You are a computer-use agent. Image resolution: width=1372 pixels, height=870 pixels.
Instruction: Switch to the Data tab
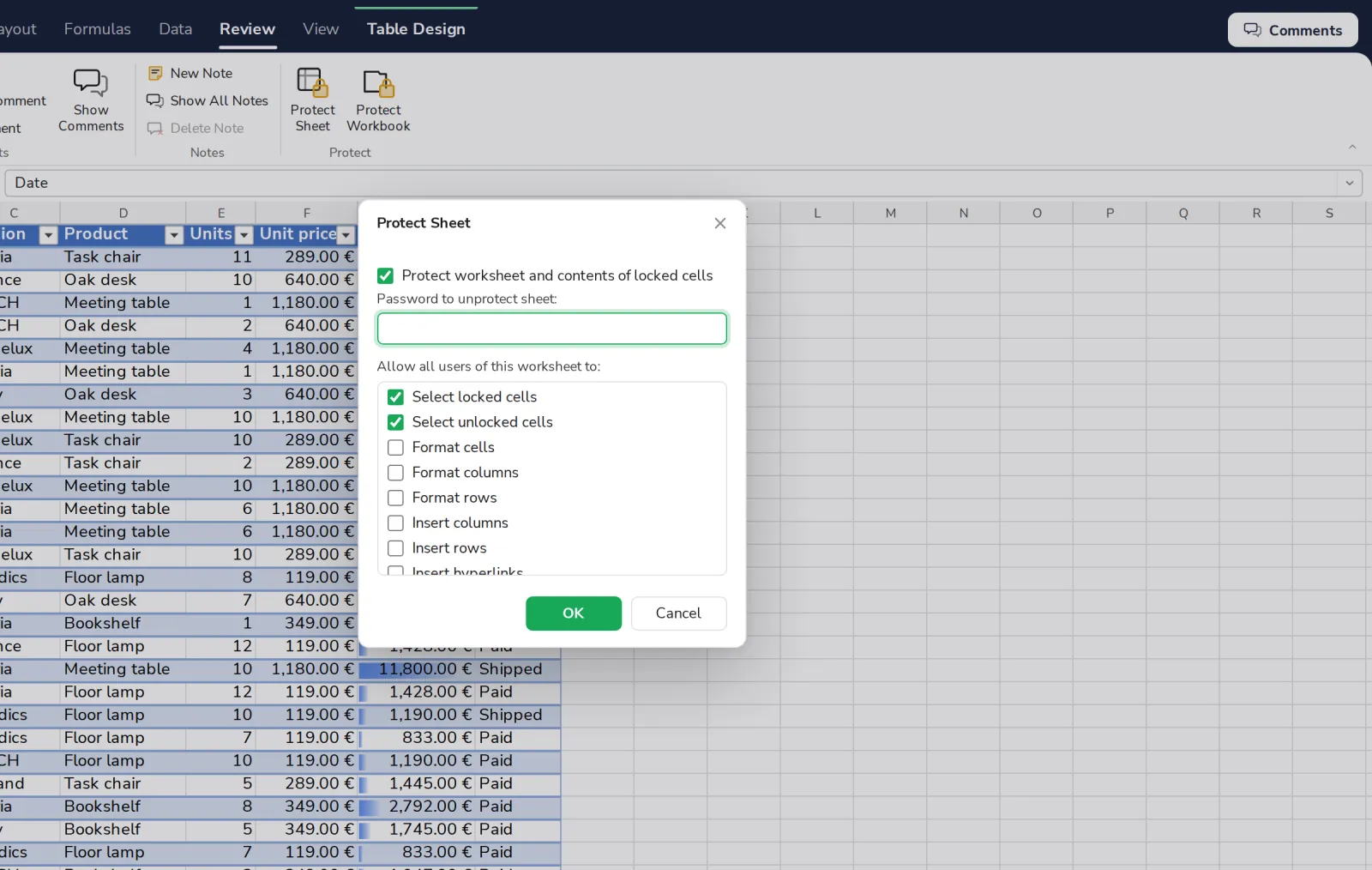pos(176,29)
